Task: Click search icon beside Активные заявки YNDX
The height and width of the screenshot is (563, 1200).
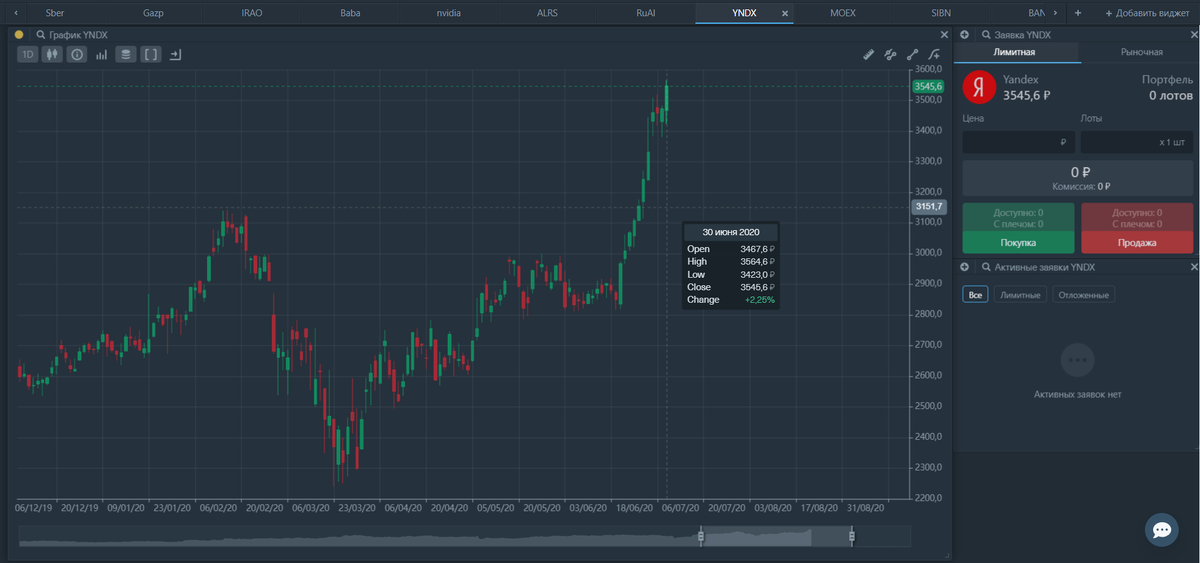Action: pyautogui.click(x=985, y=267)
